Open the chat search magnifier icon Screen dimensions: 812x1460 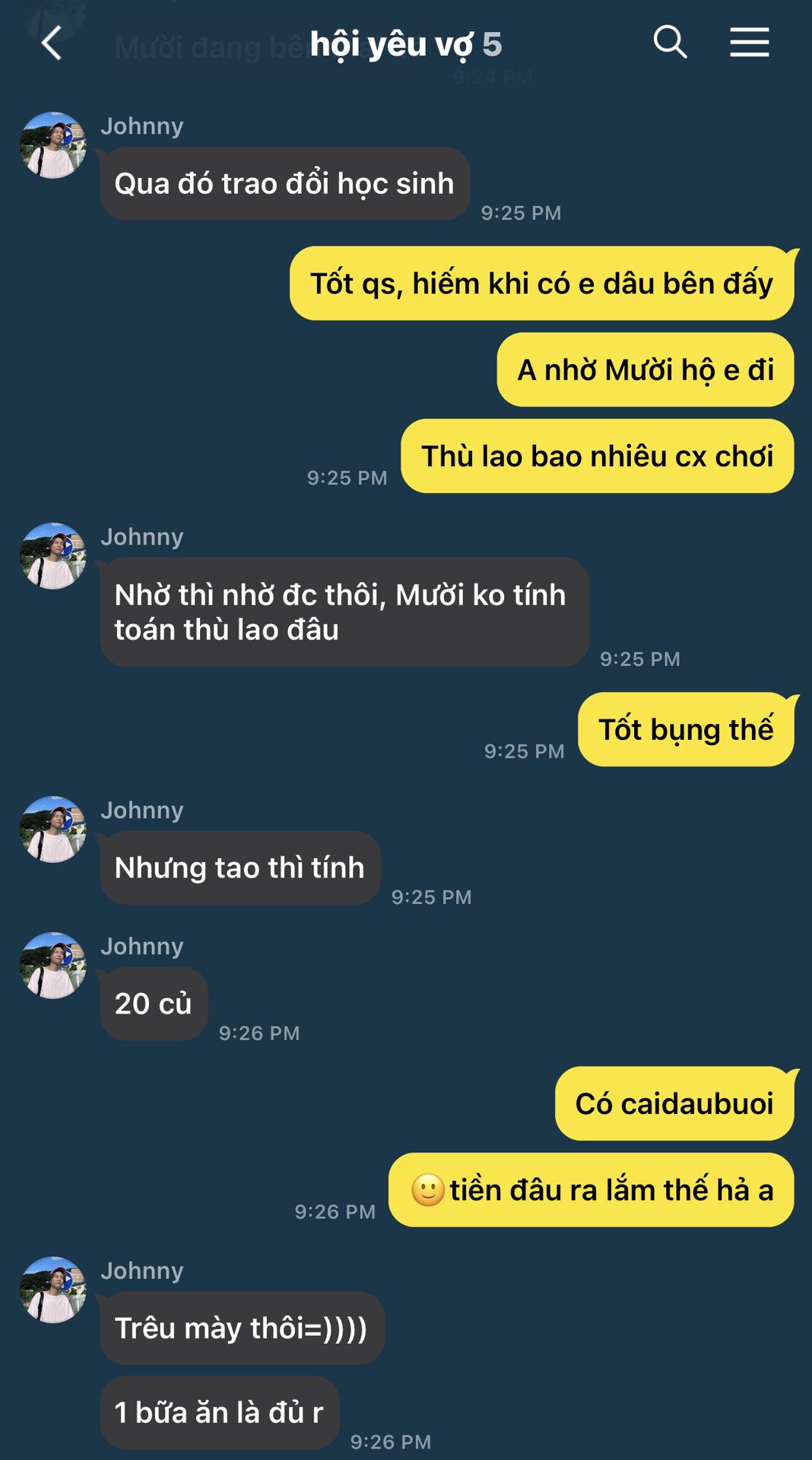(x=670, y=42)
